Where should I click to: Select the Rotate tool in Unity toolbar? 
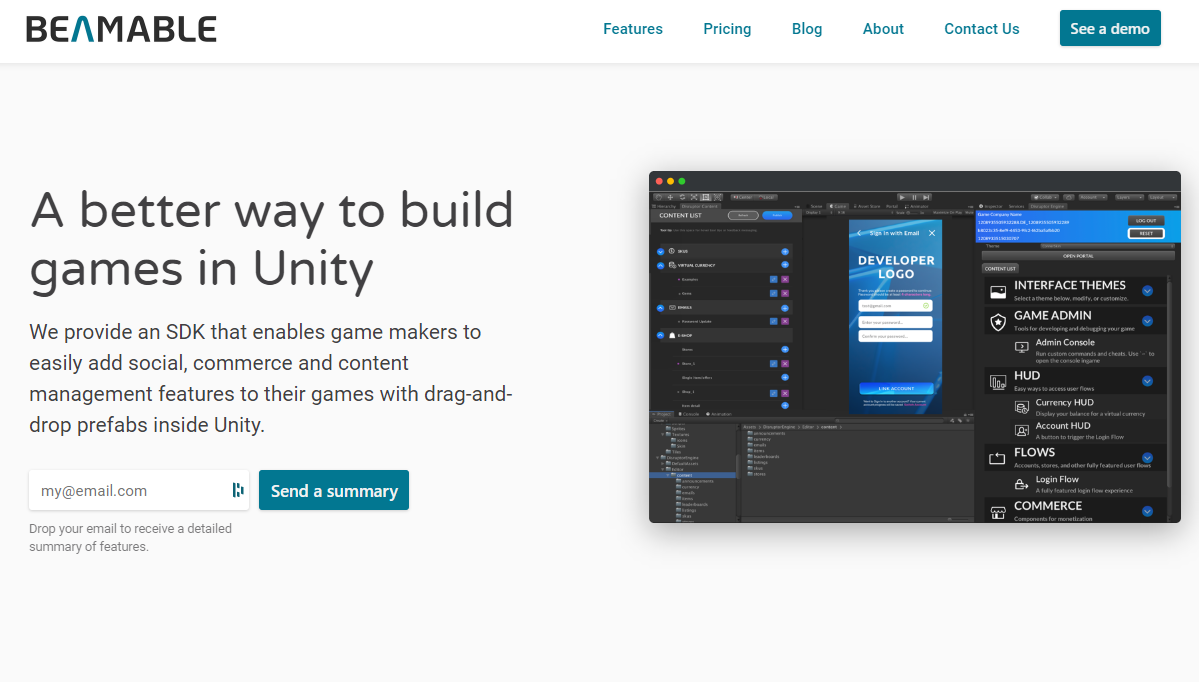[x=682, y=197]
